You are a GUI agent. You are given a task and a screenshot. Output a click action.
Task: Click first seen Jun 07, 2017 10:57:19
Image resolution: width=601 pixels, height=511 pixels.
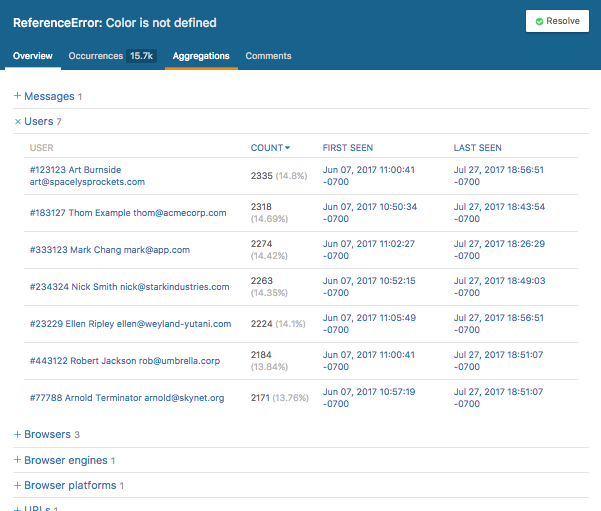369,398
